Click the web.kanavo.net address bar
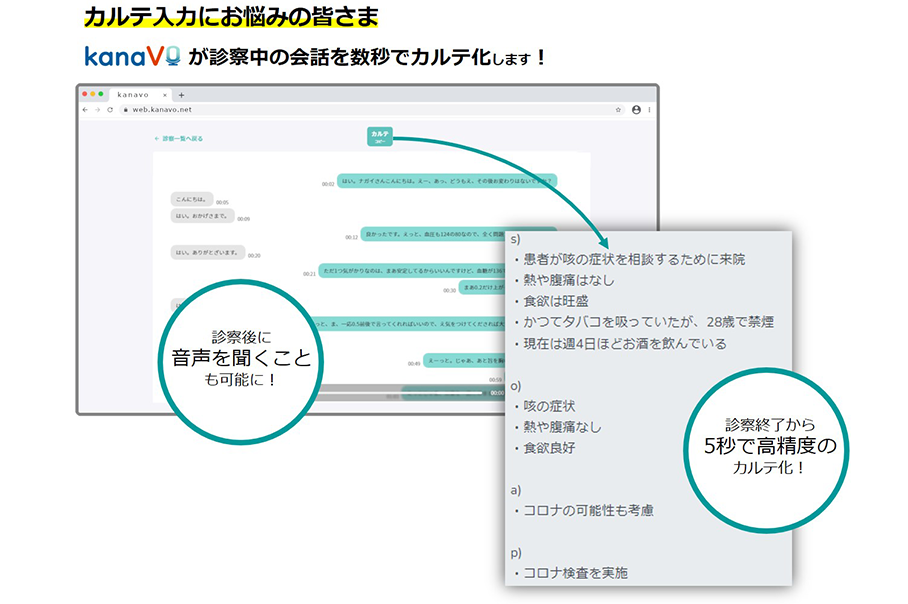This screenshot has height=604, width=908. point(371,109)
